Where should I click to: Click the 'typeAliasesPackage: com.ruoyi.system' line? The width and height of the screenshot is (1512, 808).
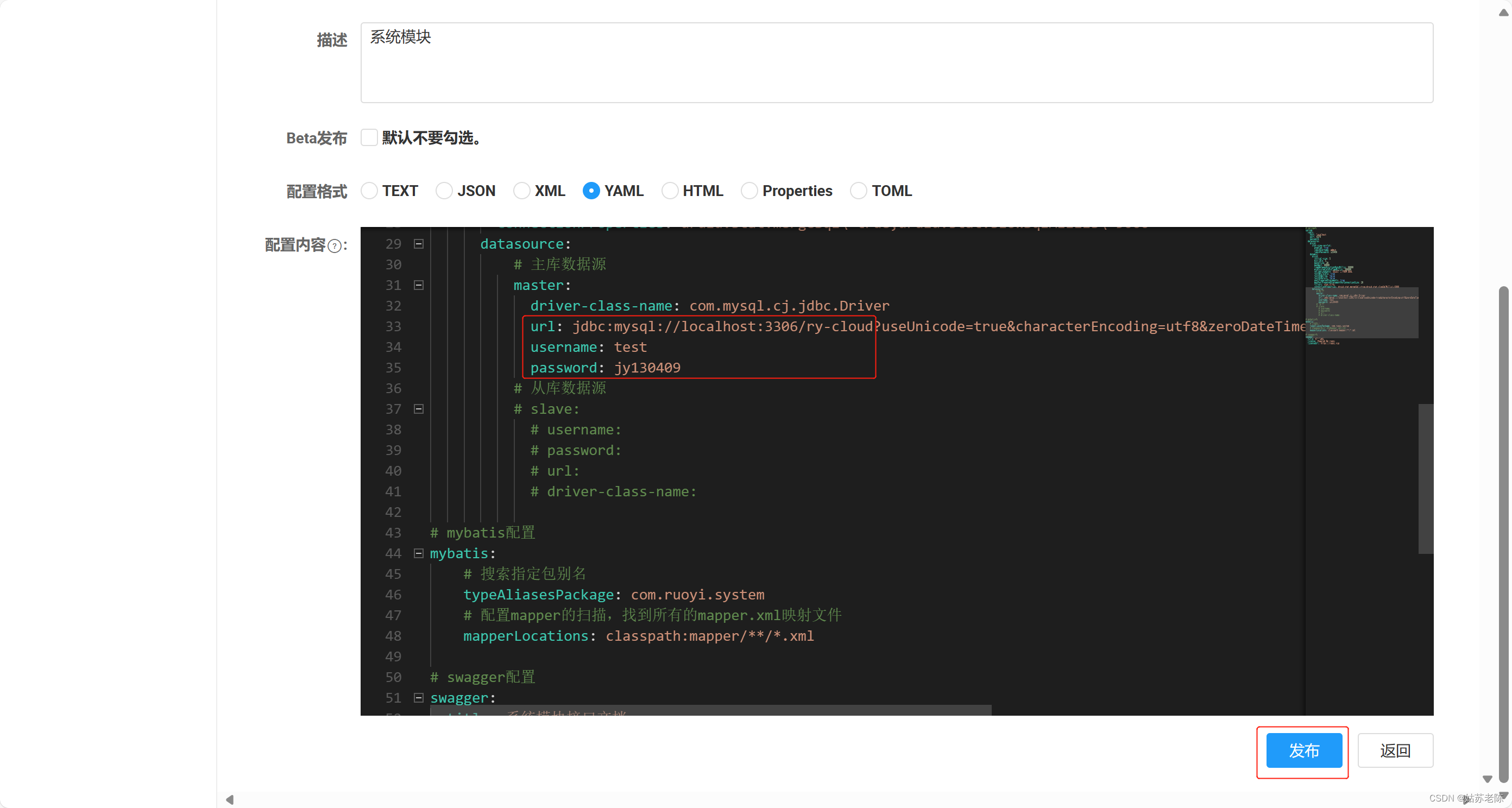(613, 595)
